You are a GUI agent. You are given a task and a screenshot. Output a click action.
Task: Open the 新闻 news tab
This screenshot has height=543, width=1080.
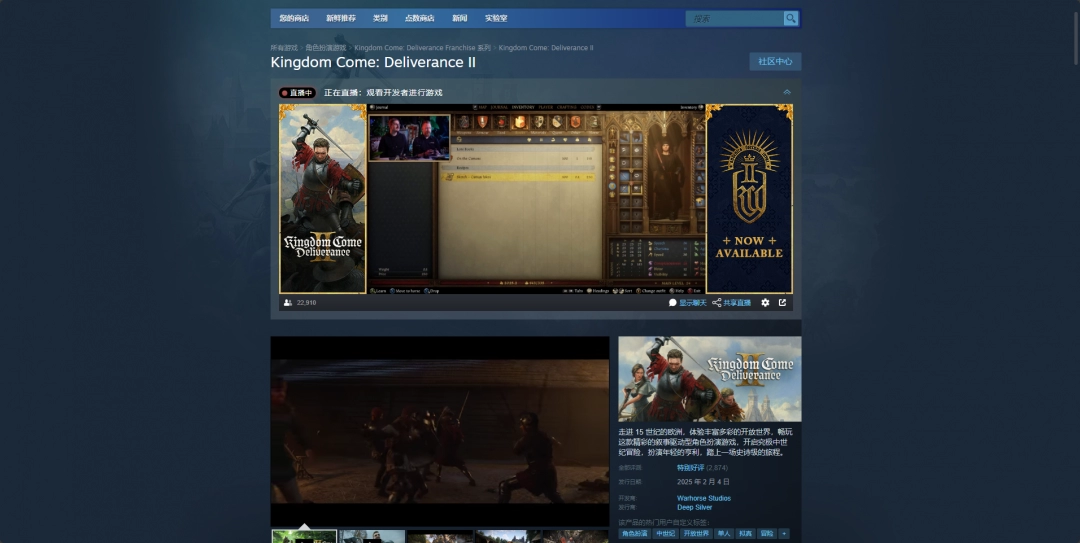pos(459,18)
